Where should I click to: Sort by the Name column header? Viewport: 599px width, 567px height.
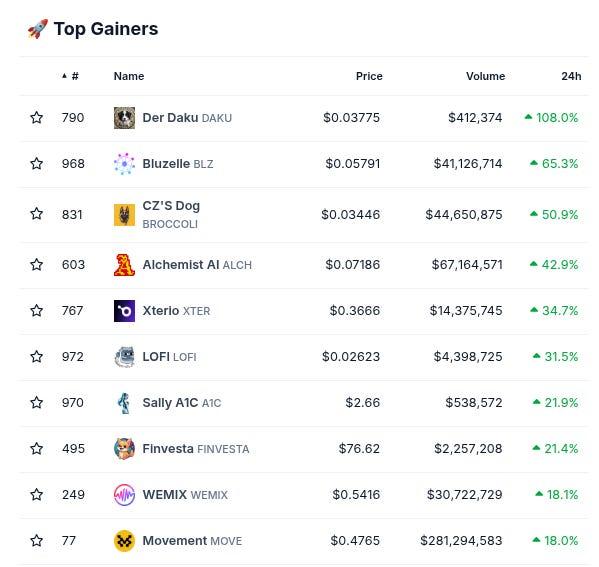[x=129, y=76]
